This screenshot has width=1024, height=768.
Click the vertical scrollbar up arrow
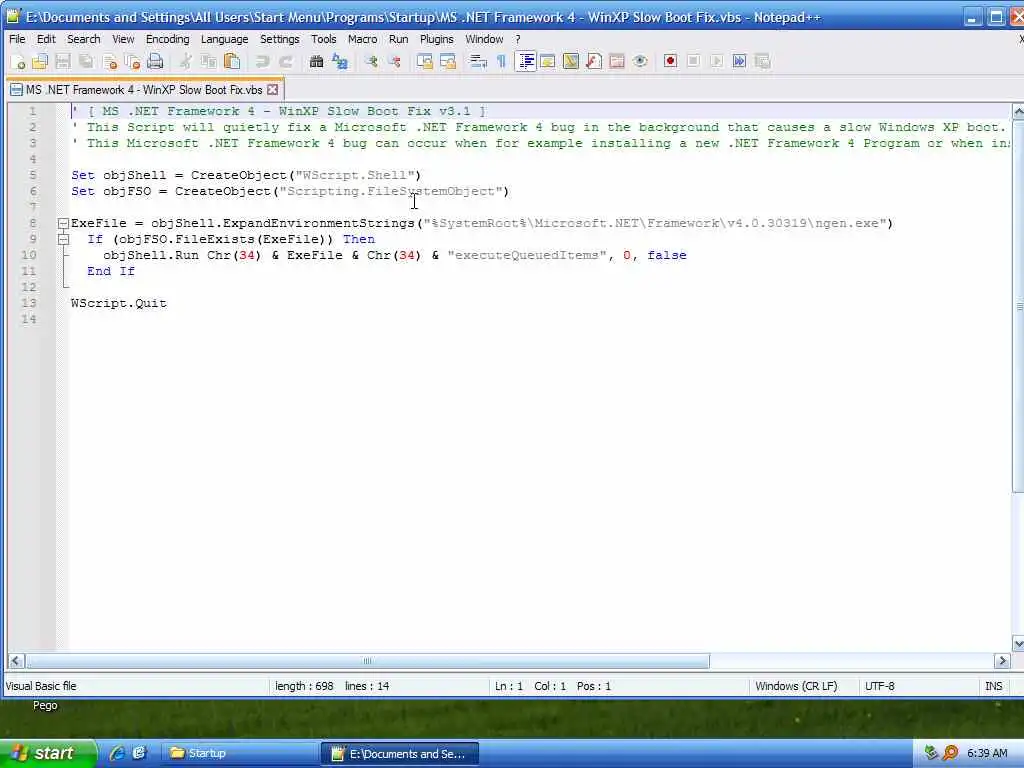pos(1018,112)
